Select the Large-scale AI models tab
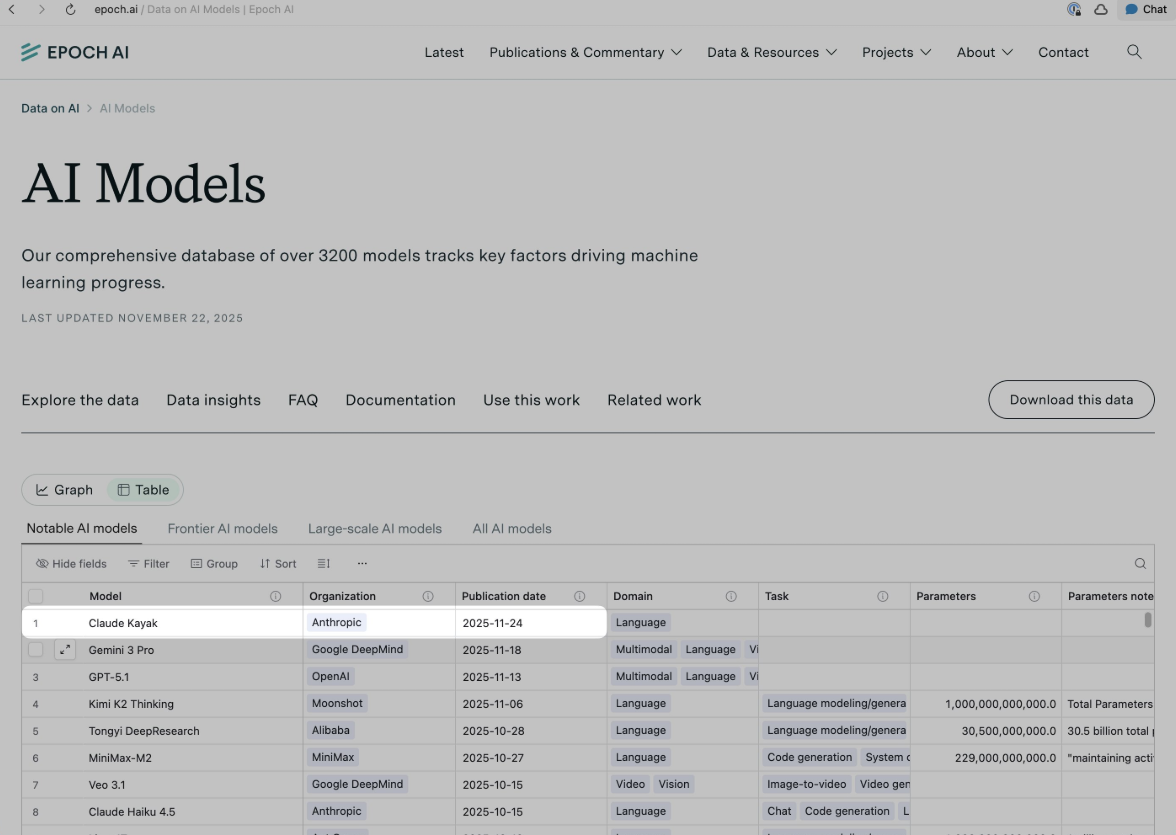Image resolution: width=1176 pixels, height=835 pixels. click(x=374, y=529)
